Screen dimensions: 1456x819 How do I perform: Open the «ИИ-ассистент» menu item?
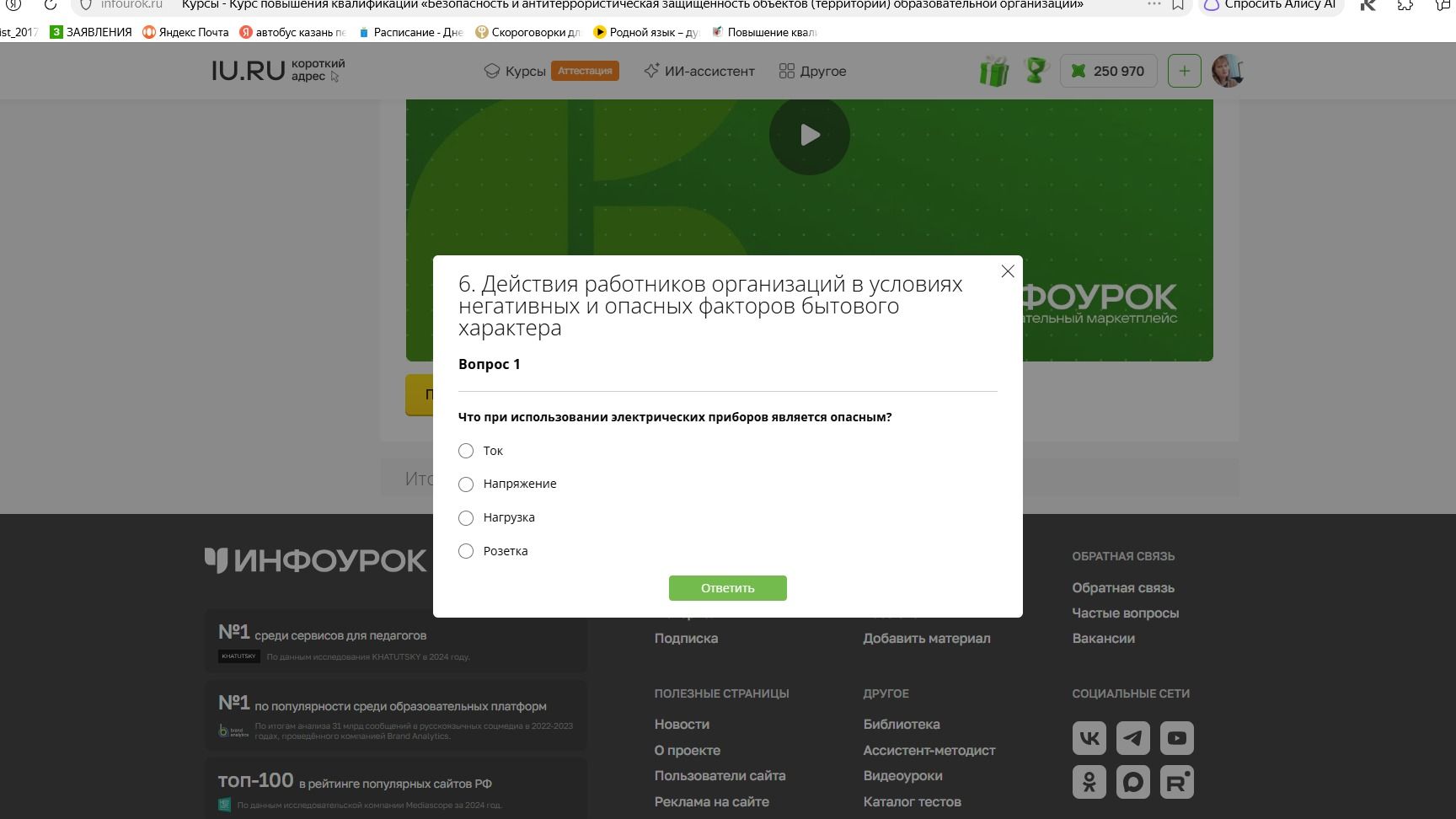tap(699, 71)
